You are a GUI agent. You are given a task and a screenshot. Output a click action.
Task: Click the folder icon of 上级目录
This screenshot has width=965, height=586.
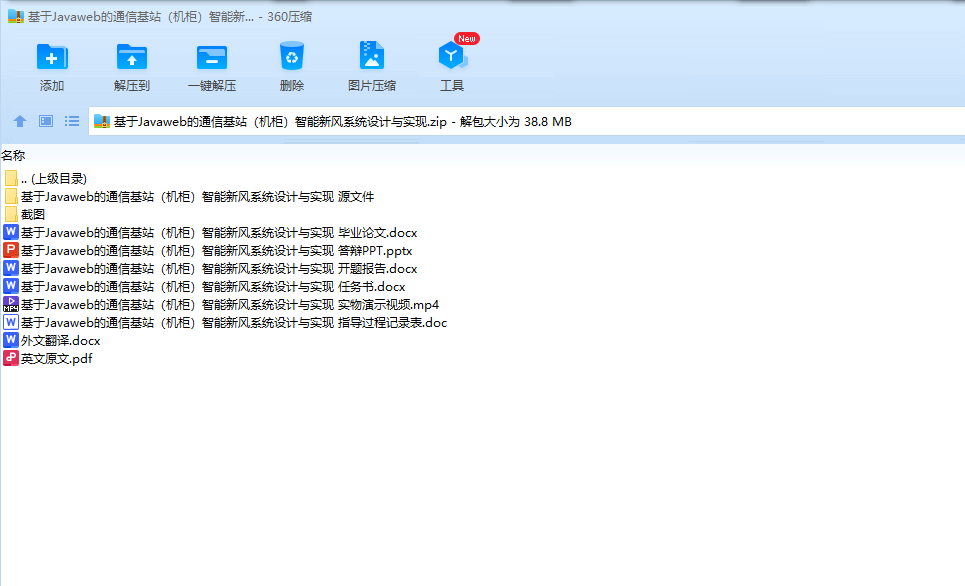click(11, 179)
